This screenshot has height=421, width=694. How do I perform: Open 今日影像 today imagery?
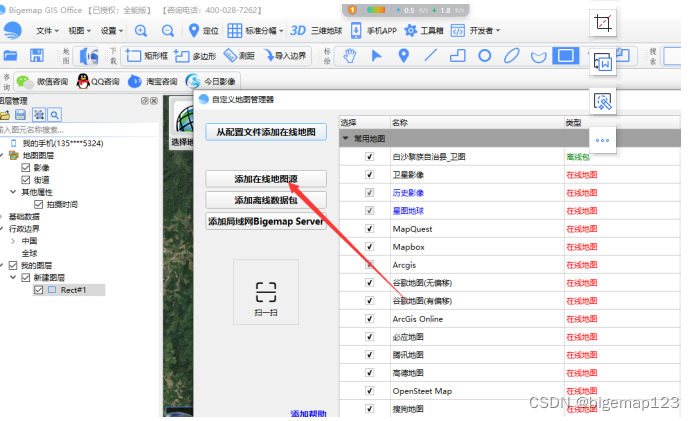pyautogui.click(x=211, y=81)
